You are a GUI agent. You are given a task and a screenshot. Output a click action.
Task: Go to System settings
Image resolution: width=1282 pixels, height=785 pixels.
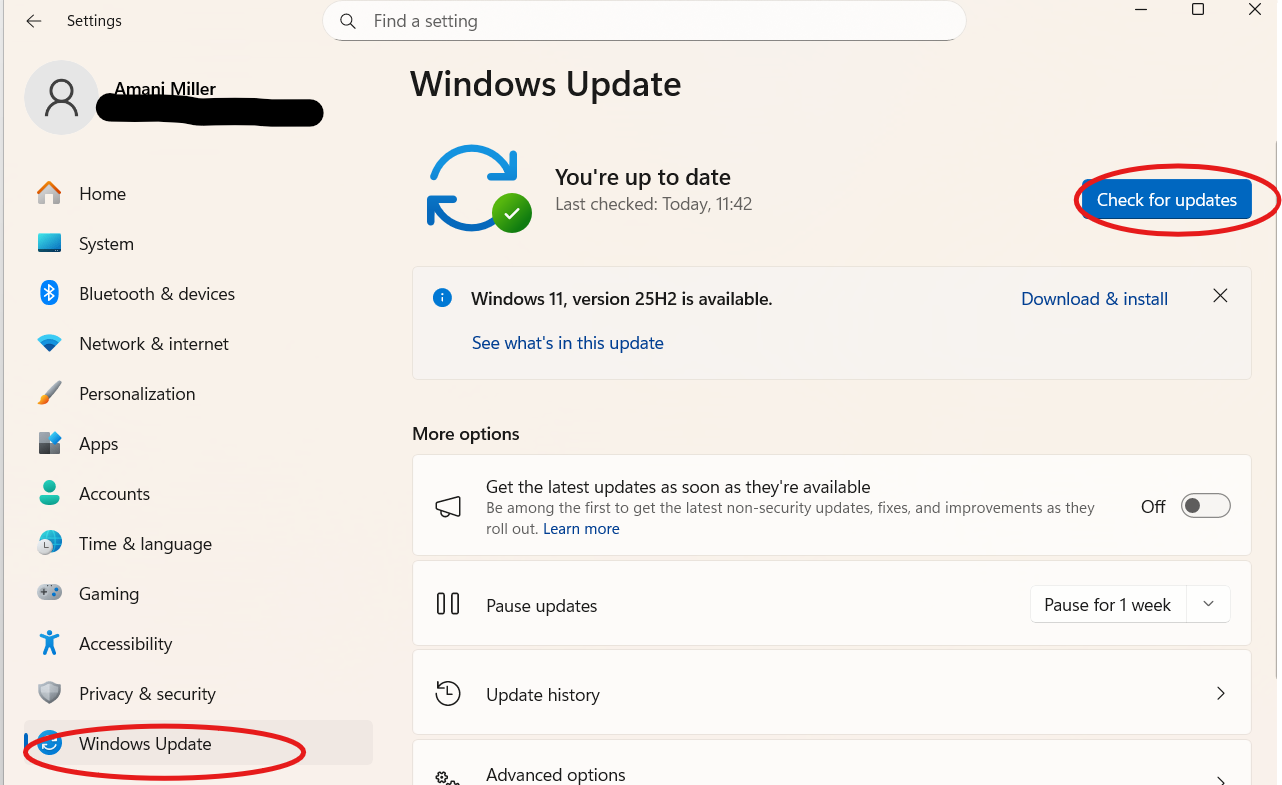[198, 243]
